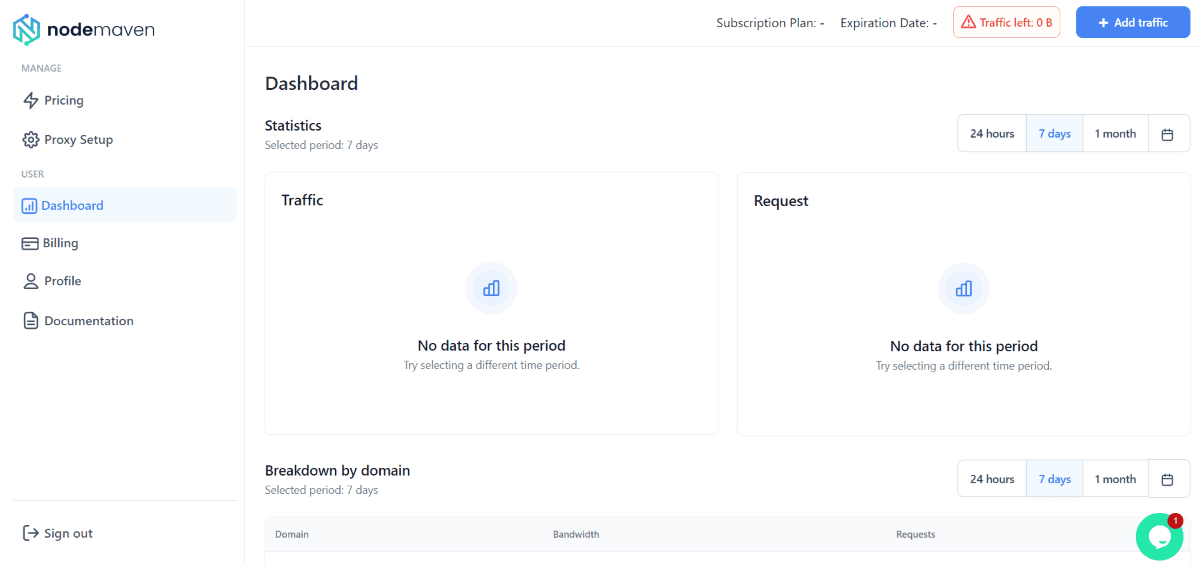Click the Billing credit card icon
Image resolution: width=1200 pixels, height=565 pixels.
pos(30,243)
